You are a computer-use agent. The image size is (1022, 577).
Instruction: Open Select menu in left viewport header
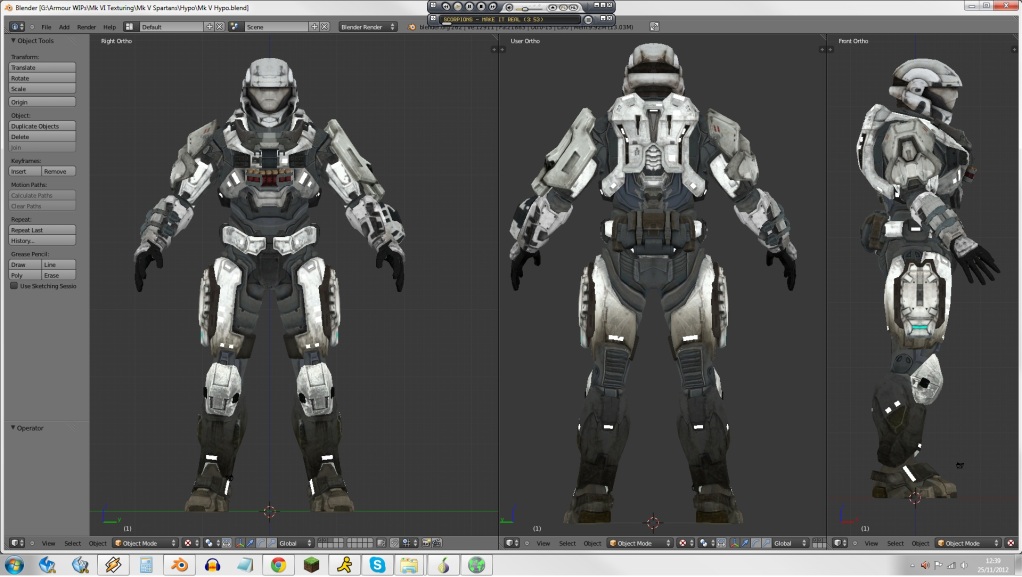point(72,543)
